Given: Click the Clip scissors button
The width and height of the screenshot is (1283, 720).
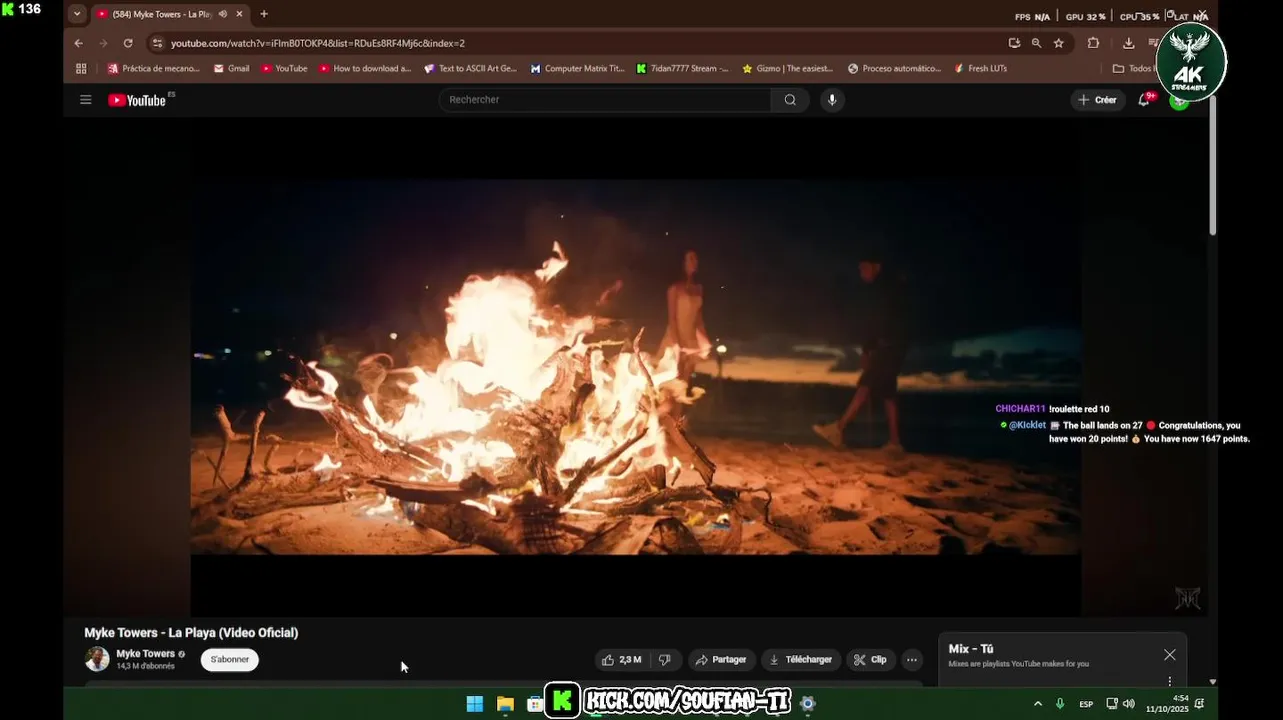Looking at the screenshot, I should (871, 660).
